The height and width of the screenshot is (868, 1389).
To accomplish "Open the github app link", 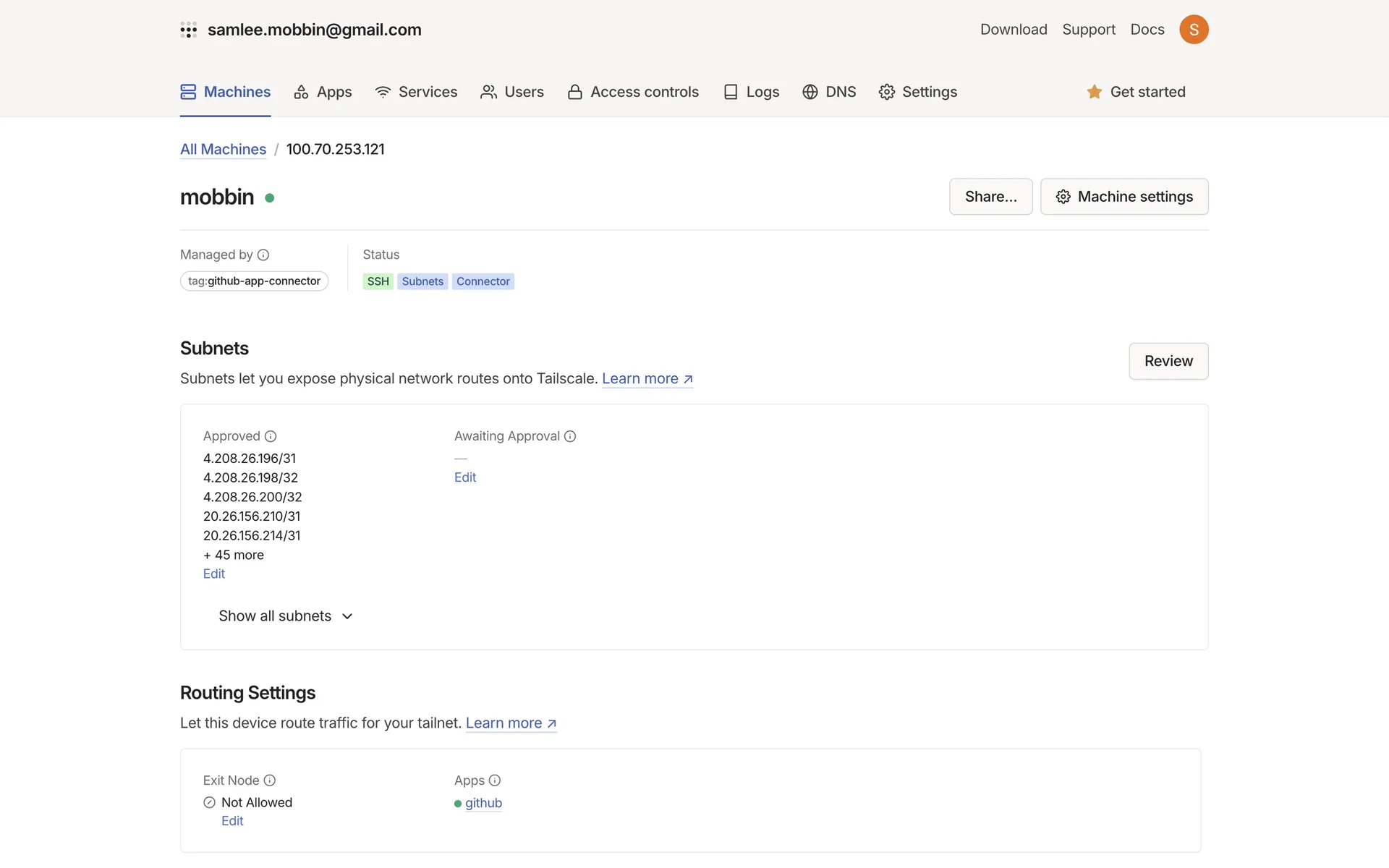I will 483,803.
